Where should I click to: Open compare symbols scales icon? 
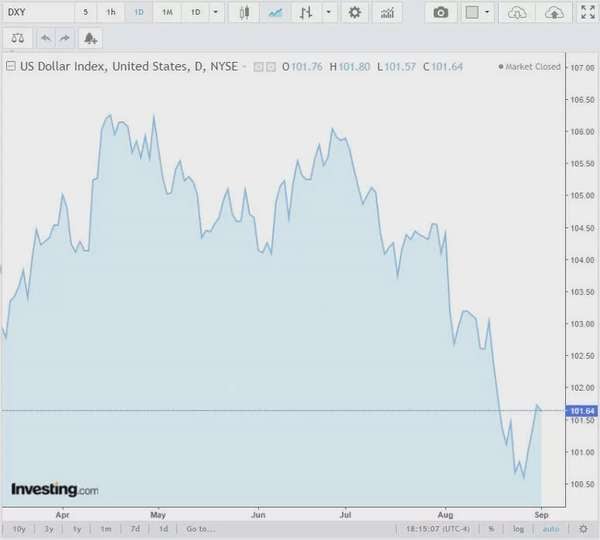click(18, 38)
